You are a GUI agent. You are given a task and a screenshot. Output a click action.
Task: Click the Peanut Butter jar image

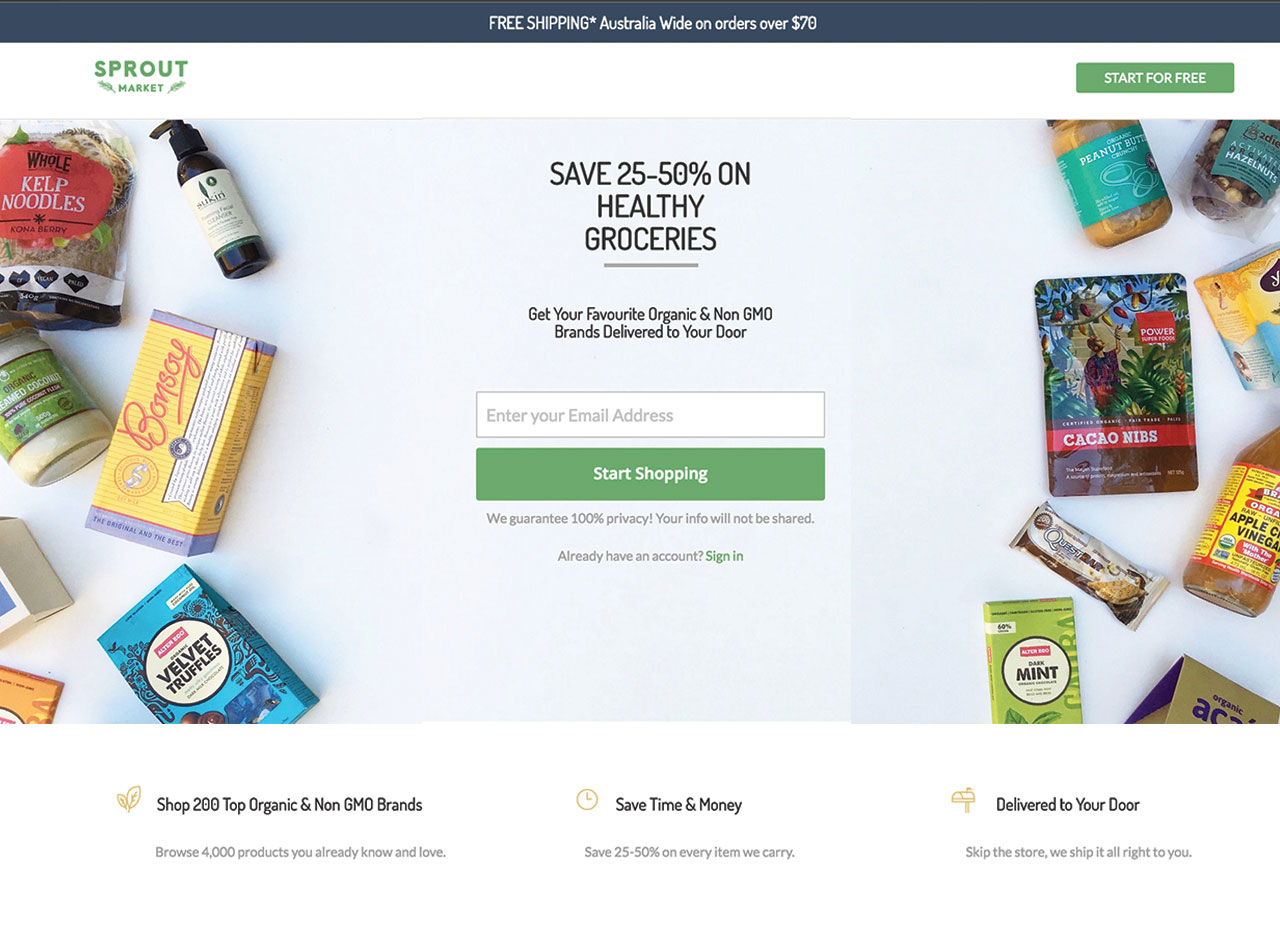pos(1110,182)
